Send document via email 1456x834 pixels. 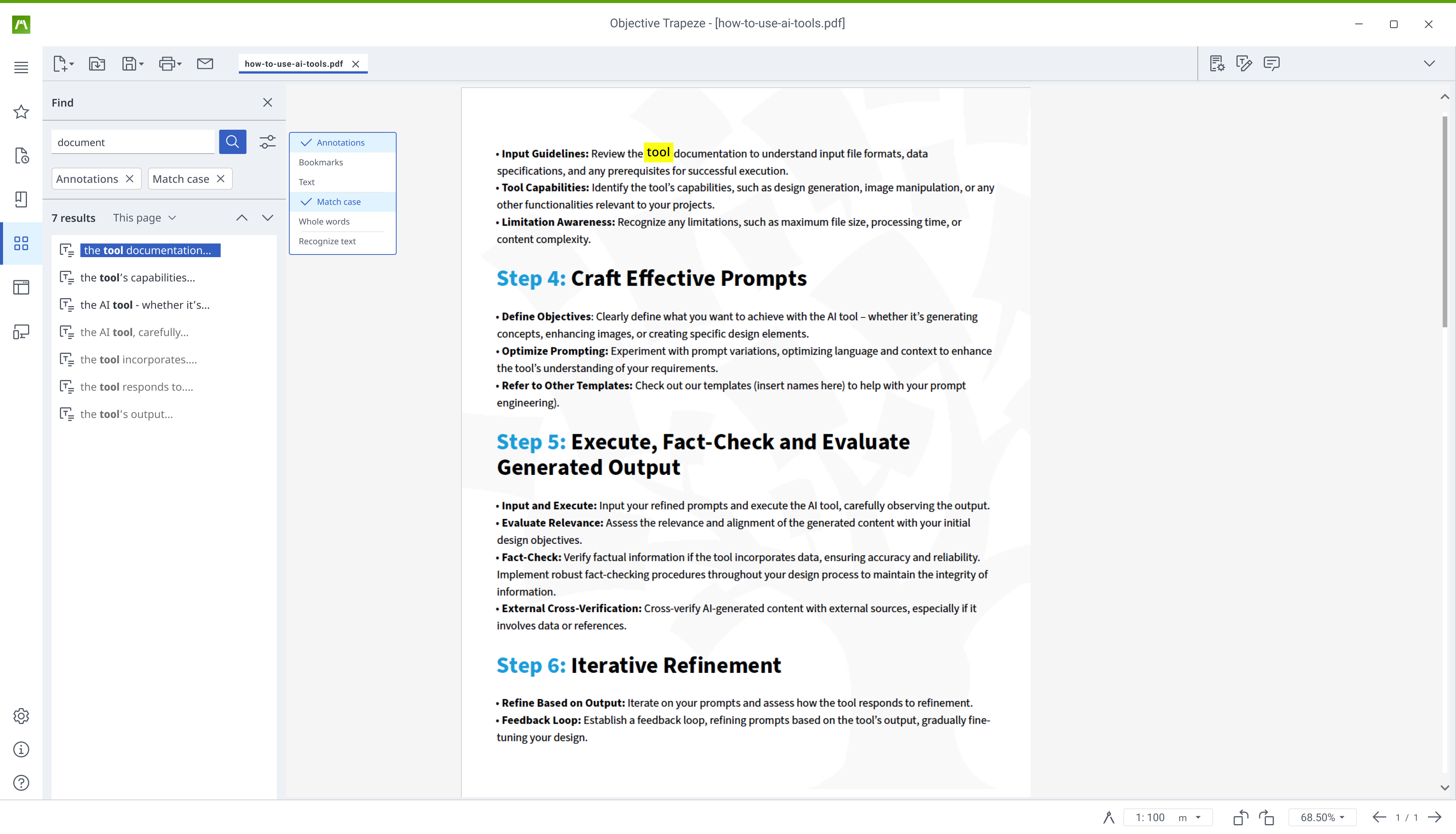[x=205, y=64]
